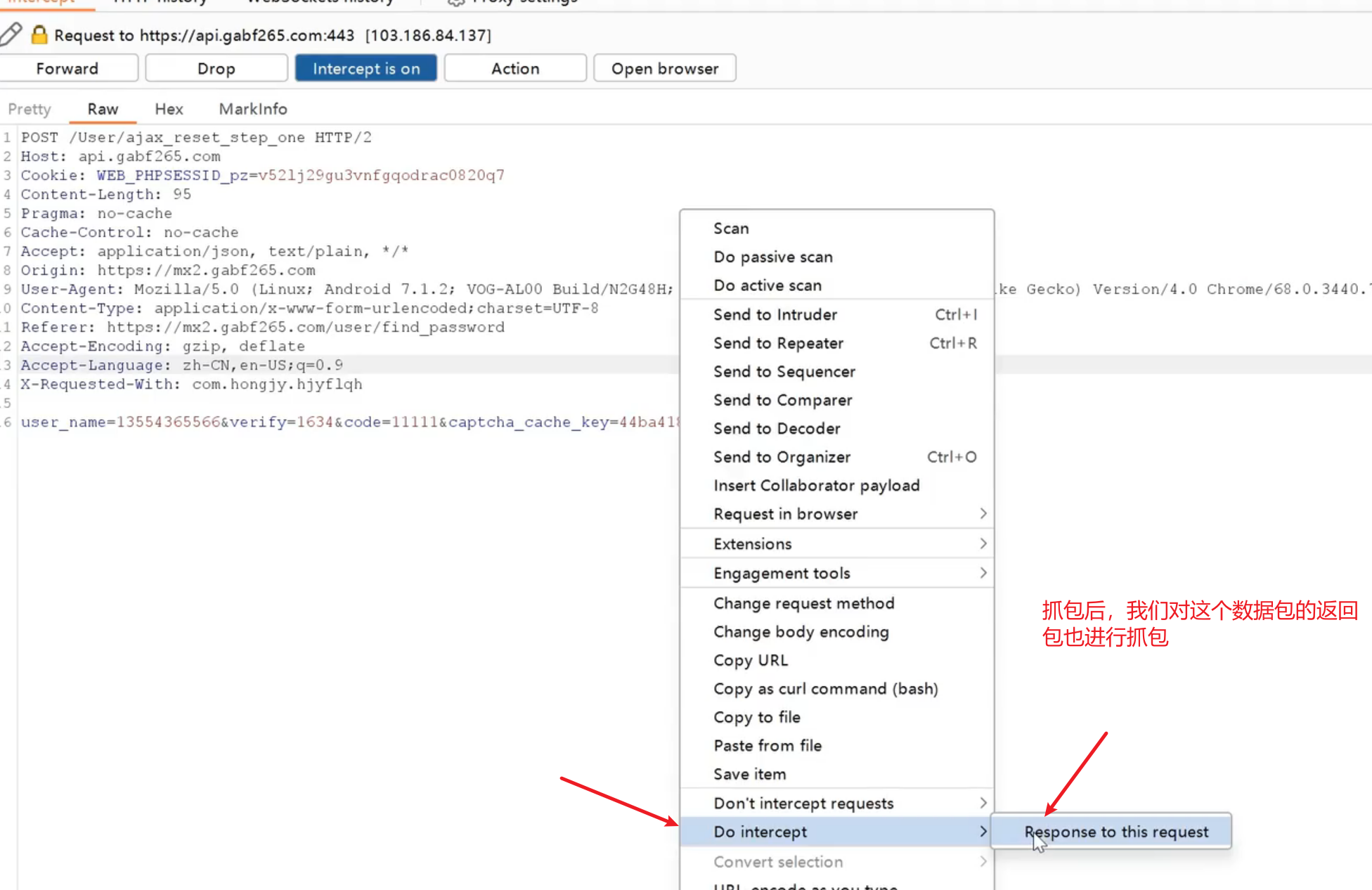The height and width of the screenshot is (890, 1372).
Task: Expand the Request in browser submenu arrow
Action: [983, 514]
